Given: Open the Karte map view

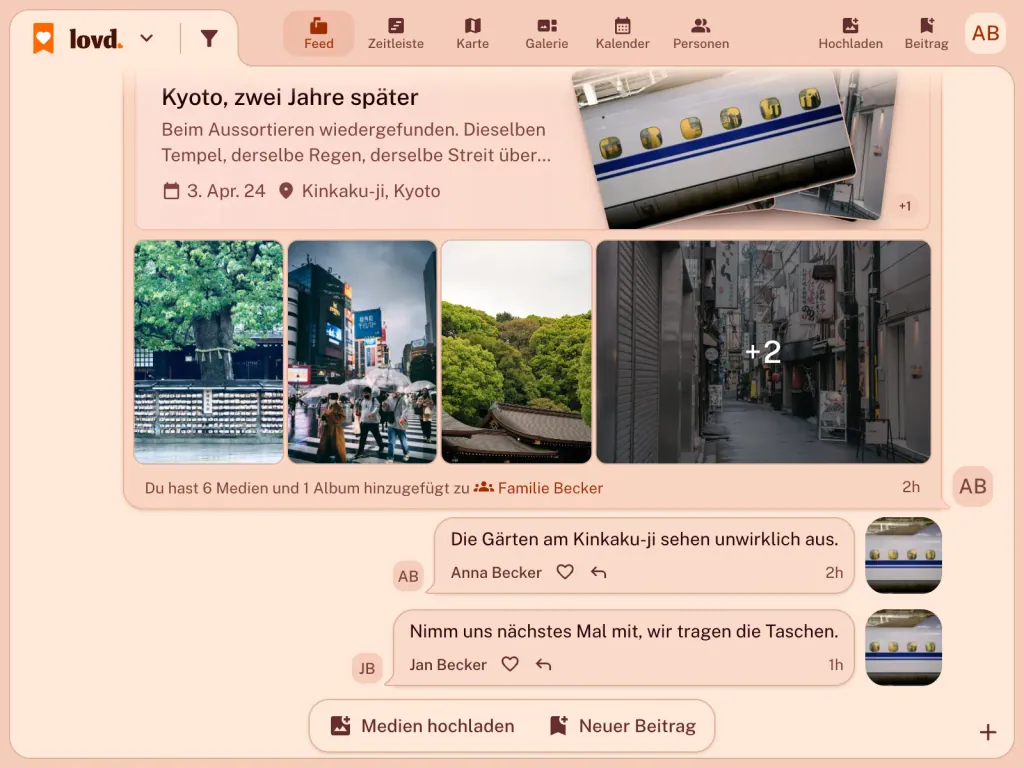Looking at the screenshot, I should 473,34.
